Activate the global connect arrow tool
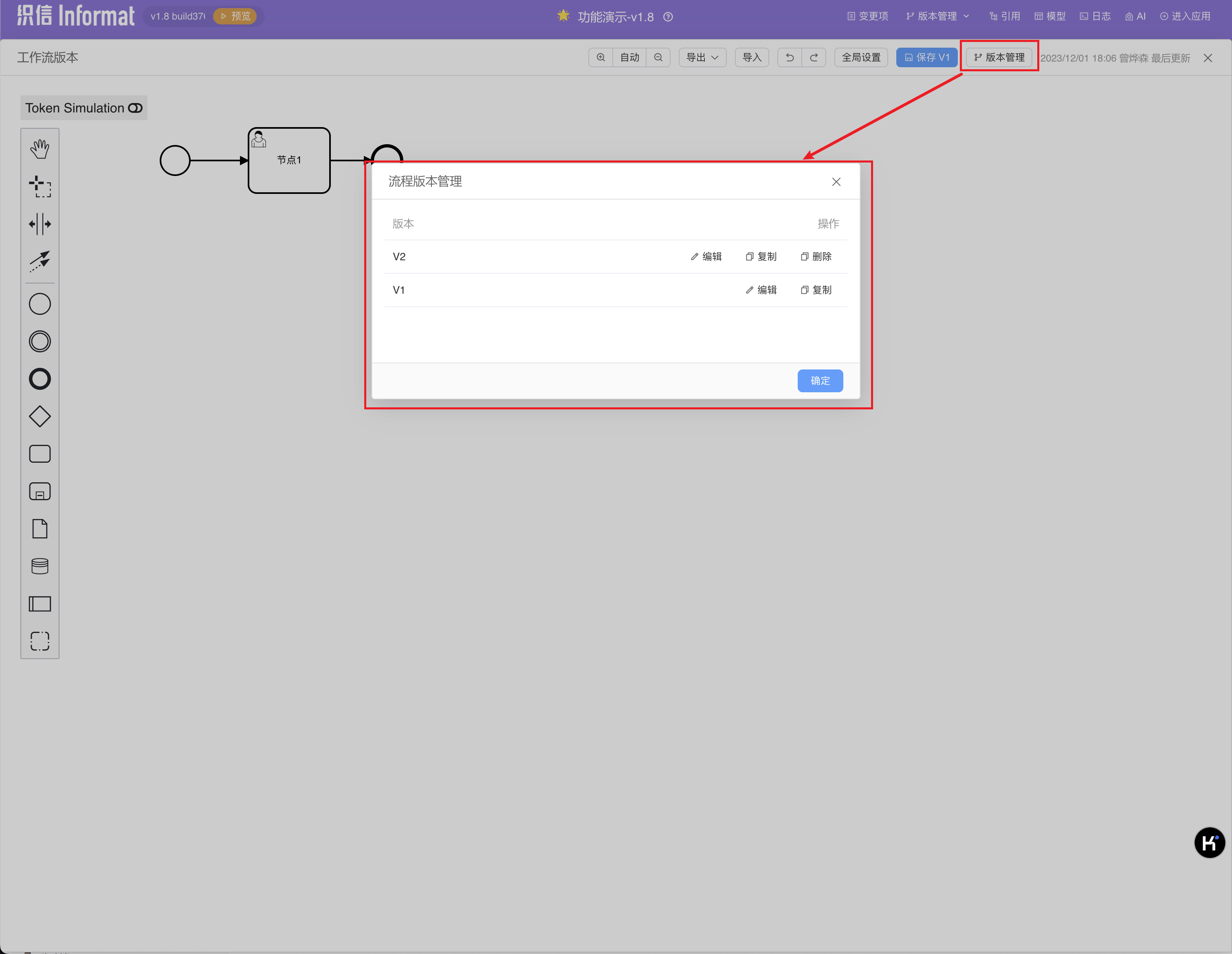Screen dimensions: 1232x954 [40, 261]
